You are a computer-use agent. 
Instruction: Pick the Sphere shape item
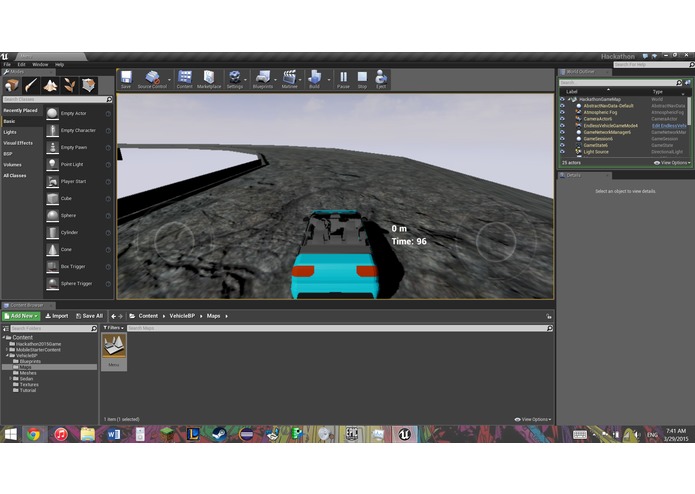(x=78, y=215)
